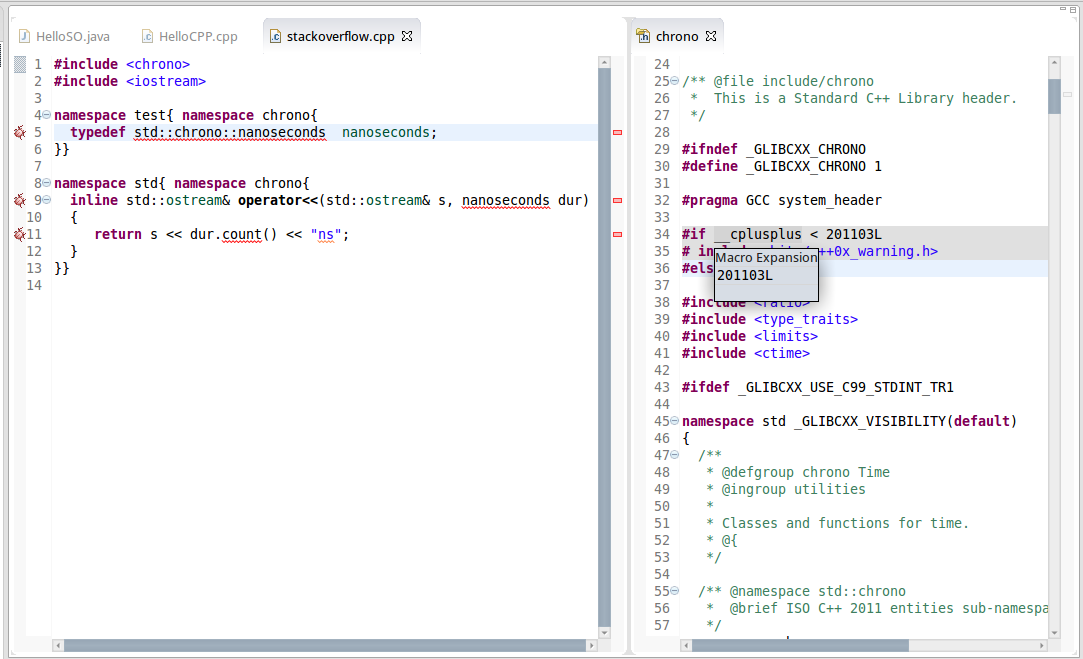1083x659 pixels.
Task: Click the chrono editor vertical scroll down arrow
Action: (1054, 632)
